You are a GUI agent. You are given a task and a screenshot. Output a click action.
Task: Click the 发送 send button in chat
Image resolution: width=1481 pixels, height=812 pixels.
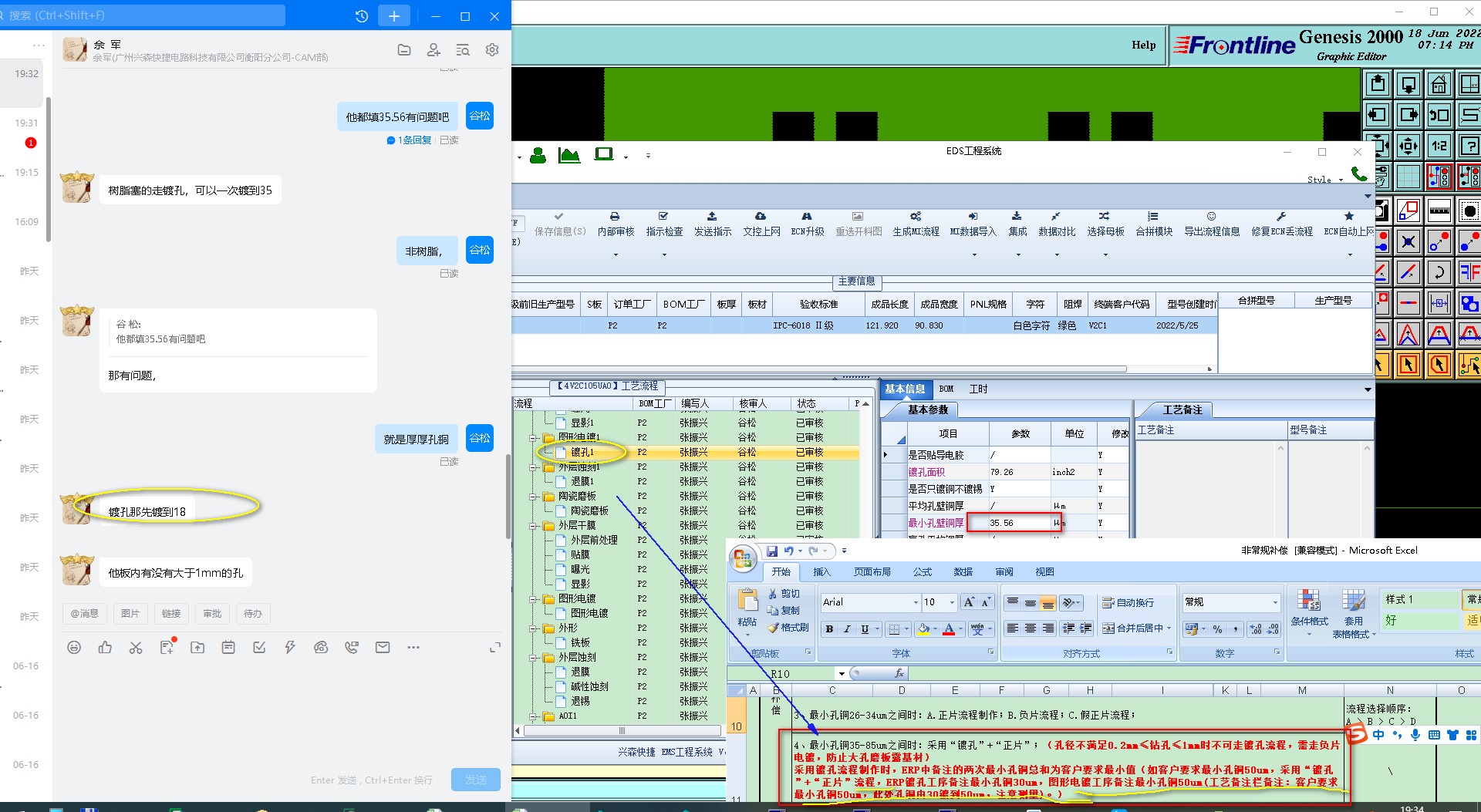[x=476, y=780]
